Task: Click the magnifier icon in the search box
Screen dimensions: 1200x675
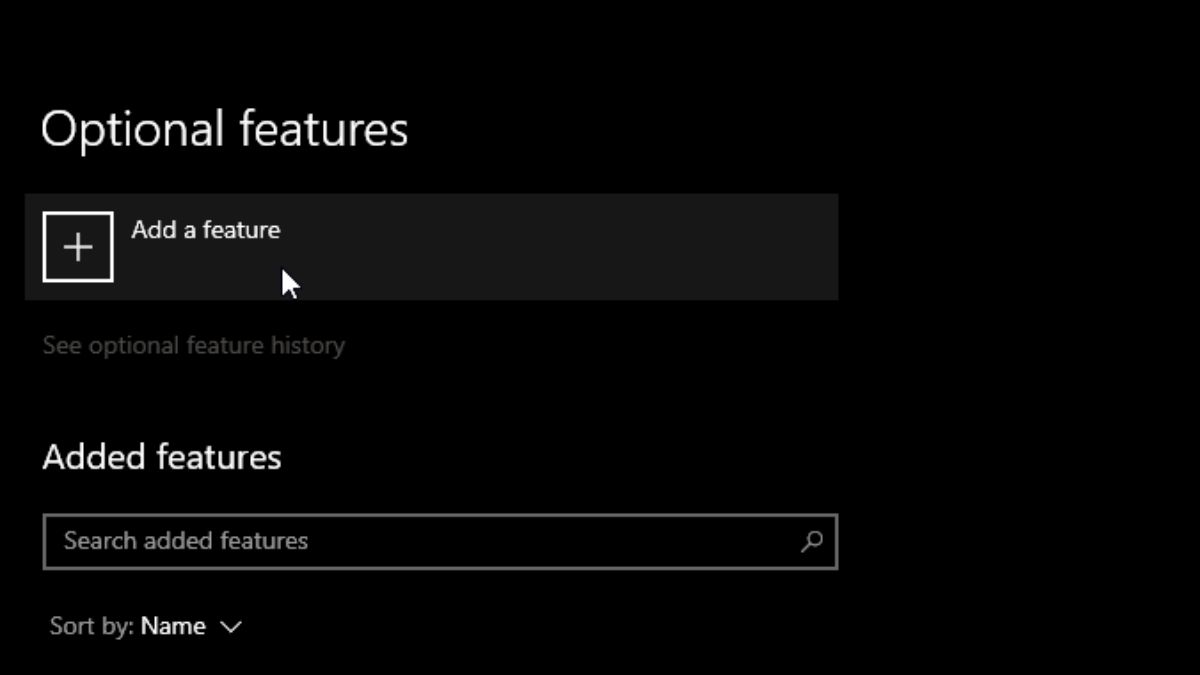Action: pos(811,541)
